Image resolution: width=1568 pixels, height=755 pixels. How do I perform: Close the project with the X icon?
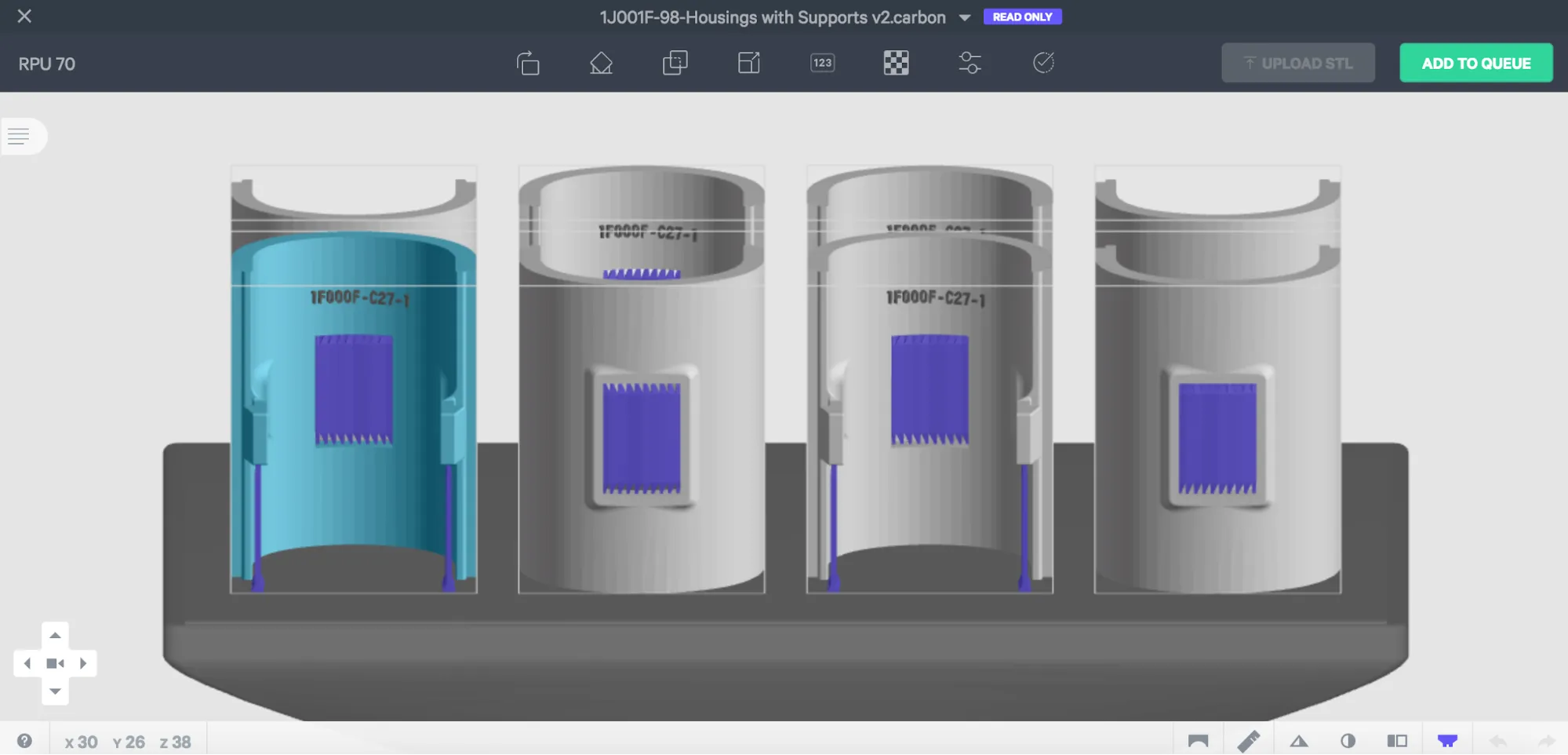(x=24, y=16)
